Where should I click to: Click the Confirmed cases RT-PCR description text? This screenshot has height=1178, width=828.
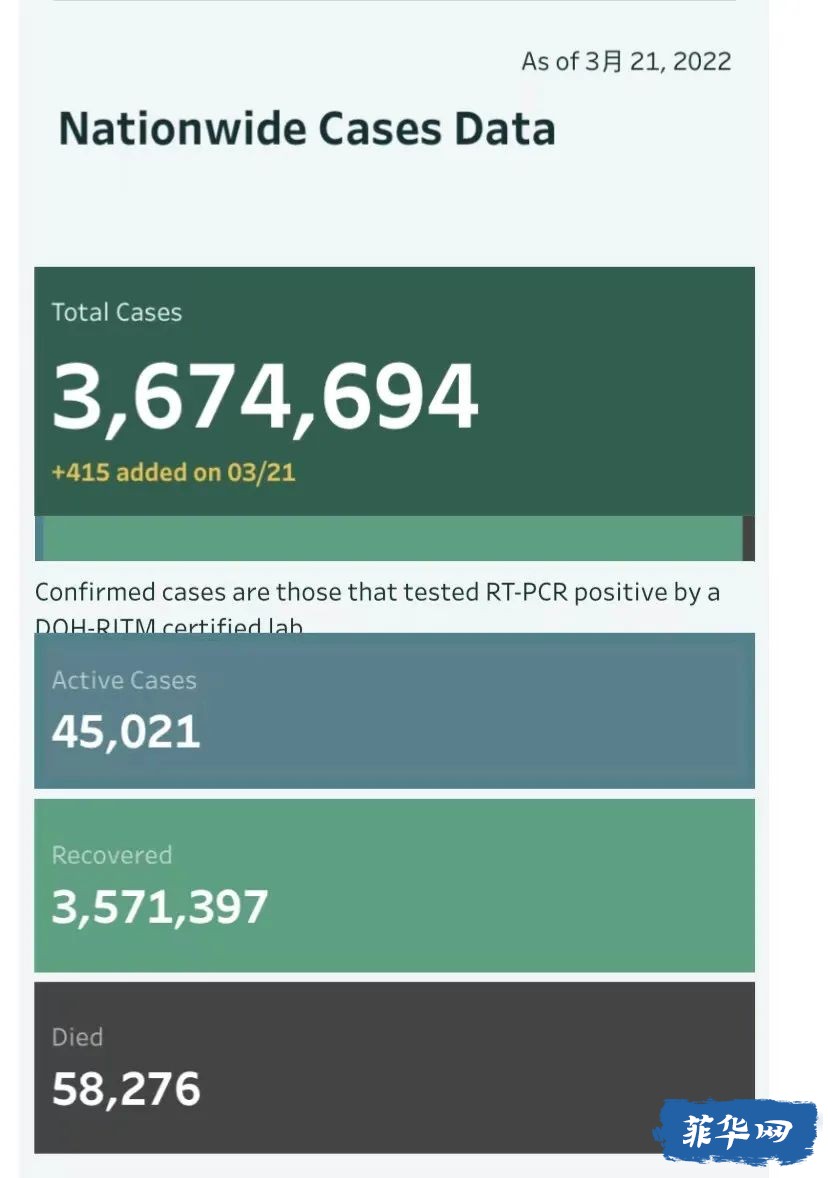377,608
